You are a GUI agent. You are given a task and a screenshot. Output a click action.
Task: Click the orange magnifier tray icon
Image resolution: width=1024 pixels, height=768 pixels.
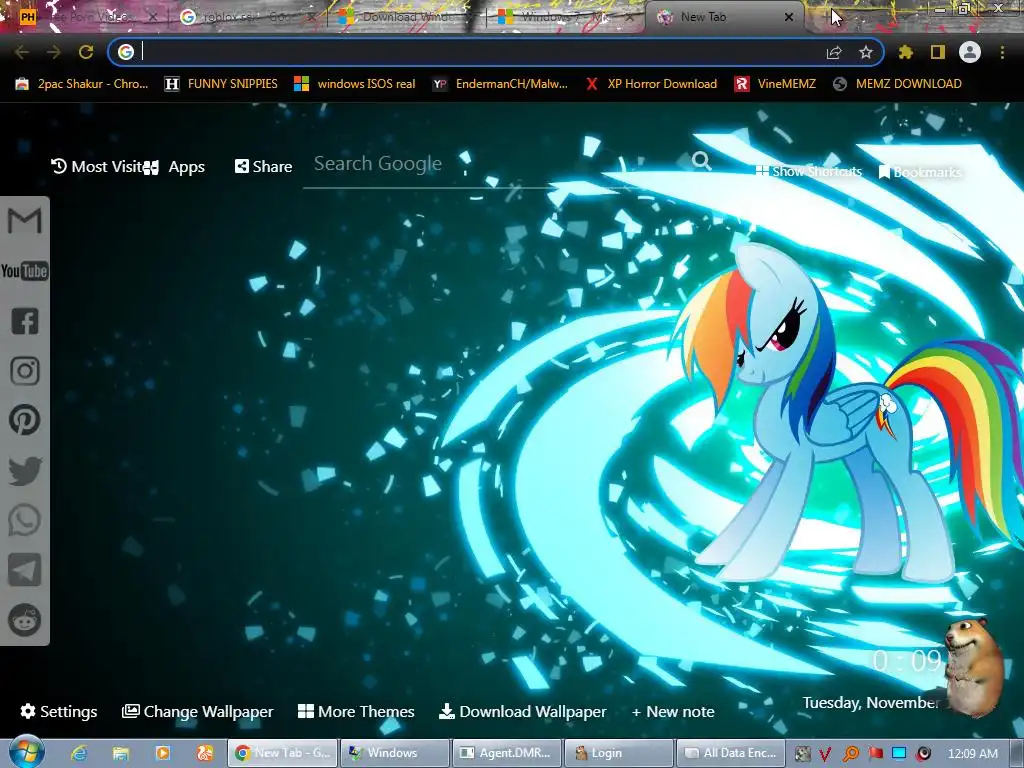850,754
